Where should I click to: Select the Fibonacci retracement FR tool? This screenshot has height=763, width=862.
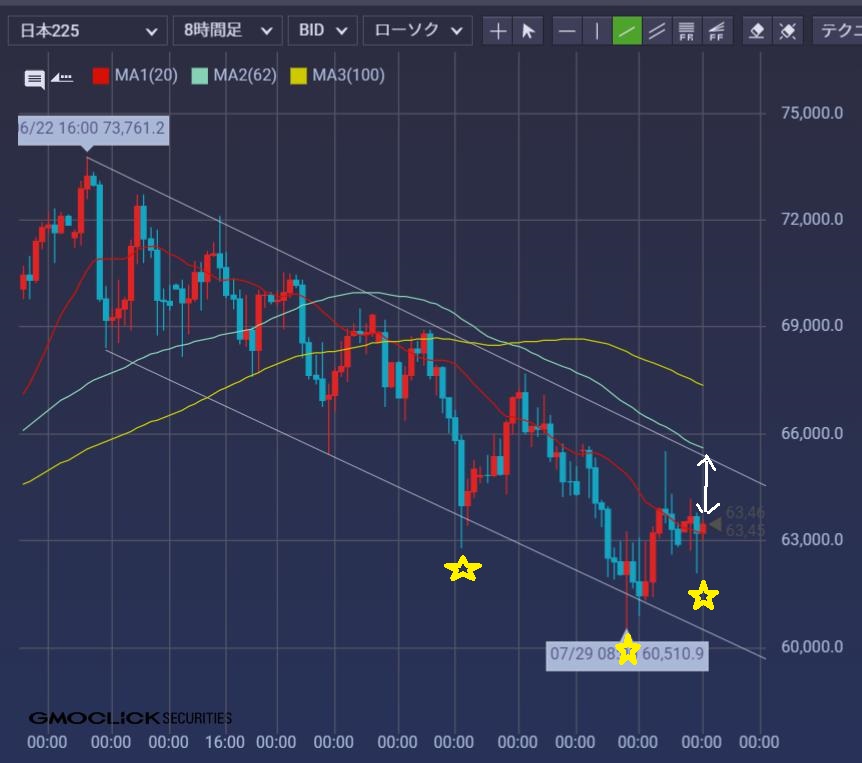pos(687,31)
